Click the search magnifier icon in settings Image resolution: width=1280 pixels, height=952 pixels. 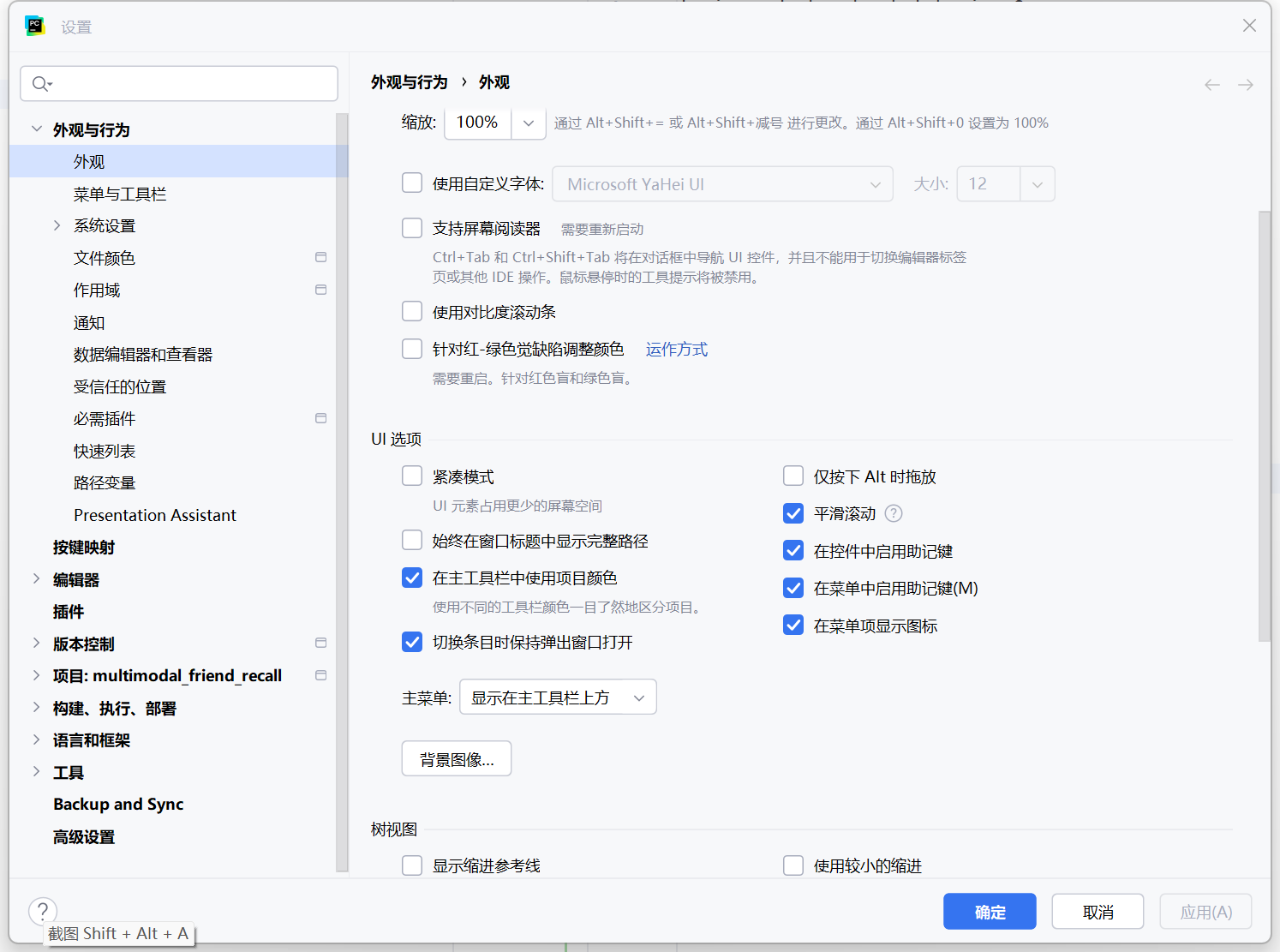41,84
